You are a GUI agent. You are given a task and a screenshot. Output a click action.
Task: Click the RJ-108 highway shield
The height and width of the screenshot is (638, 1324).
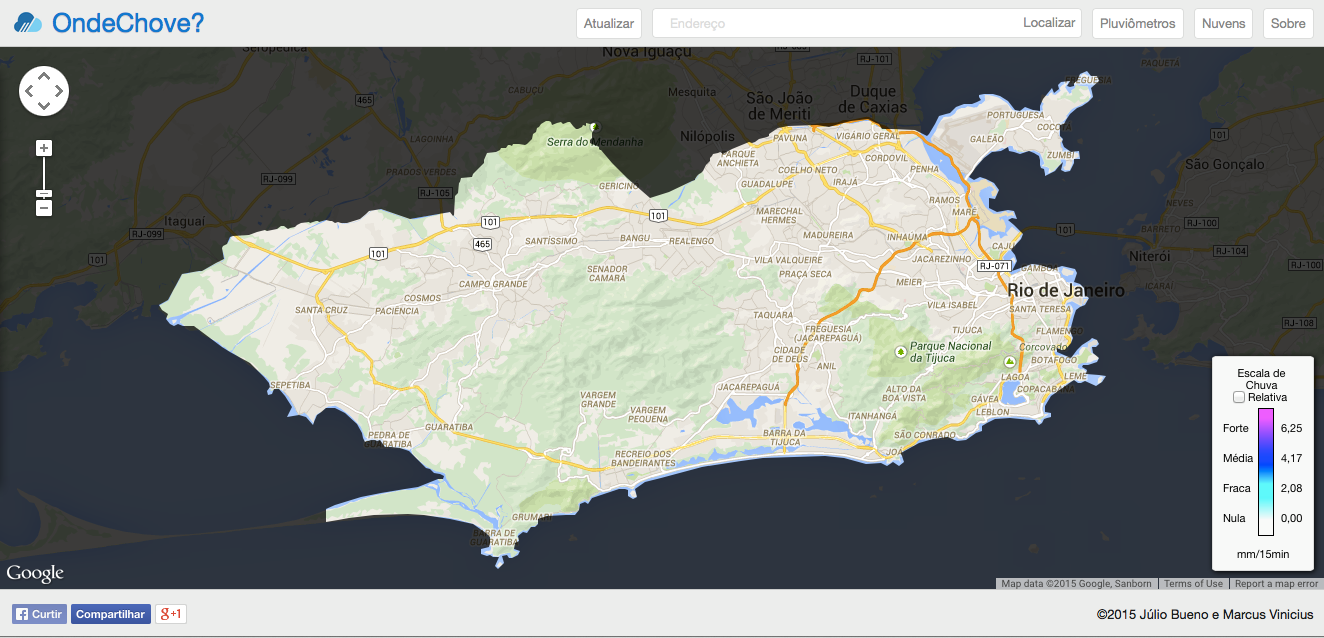pyautogui.click(x=1299, y=323)
